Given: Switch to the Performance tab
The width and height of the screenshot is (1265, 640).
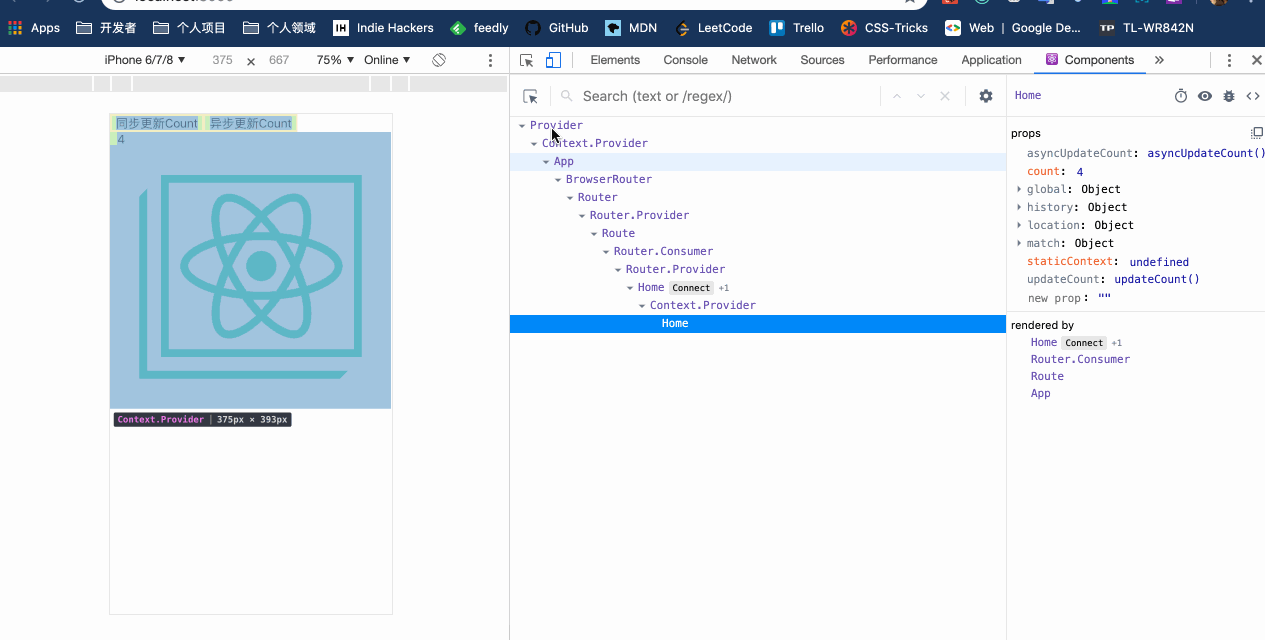Looking at the screenshot, I should pos(903,60).
